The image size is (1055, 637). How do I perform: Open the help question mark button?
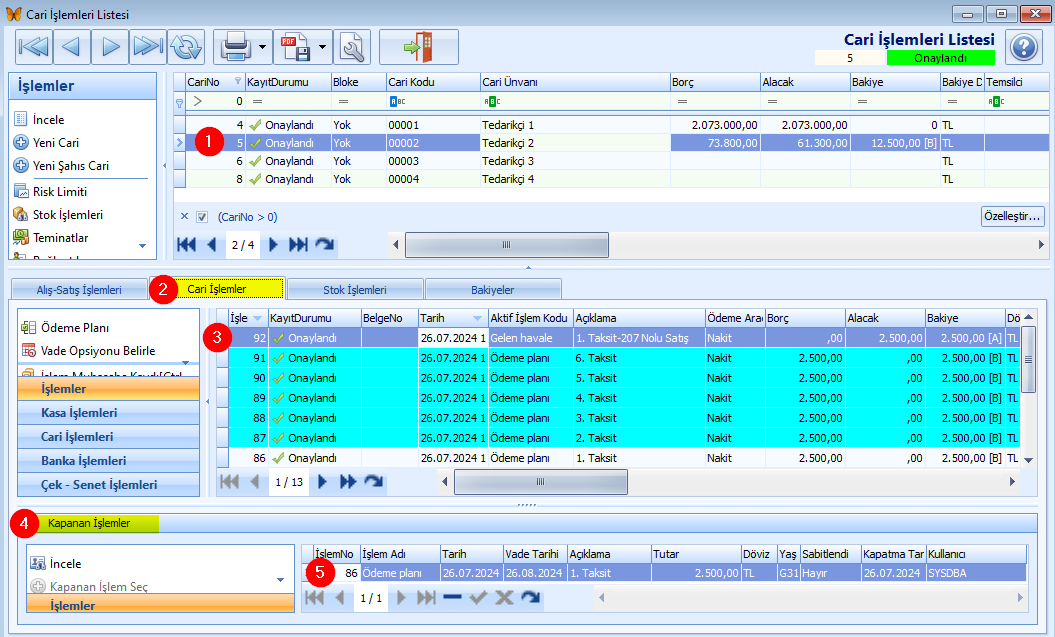click(x=1024, y=47)
